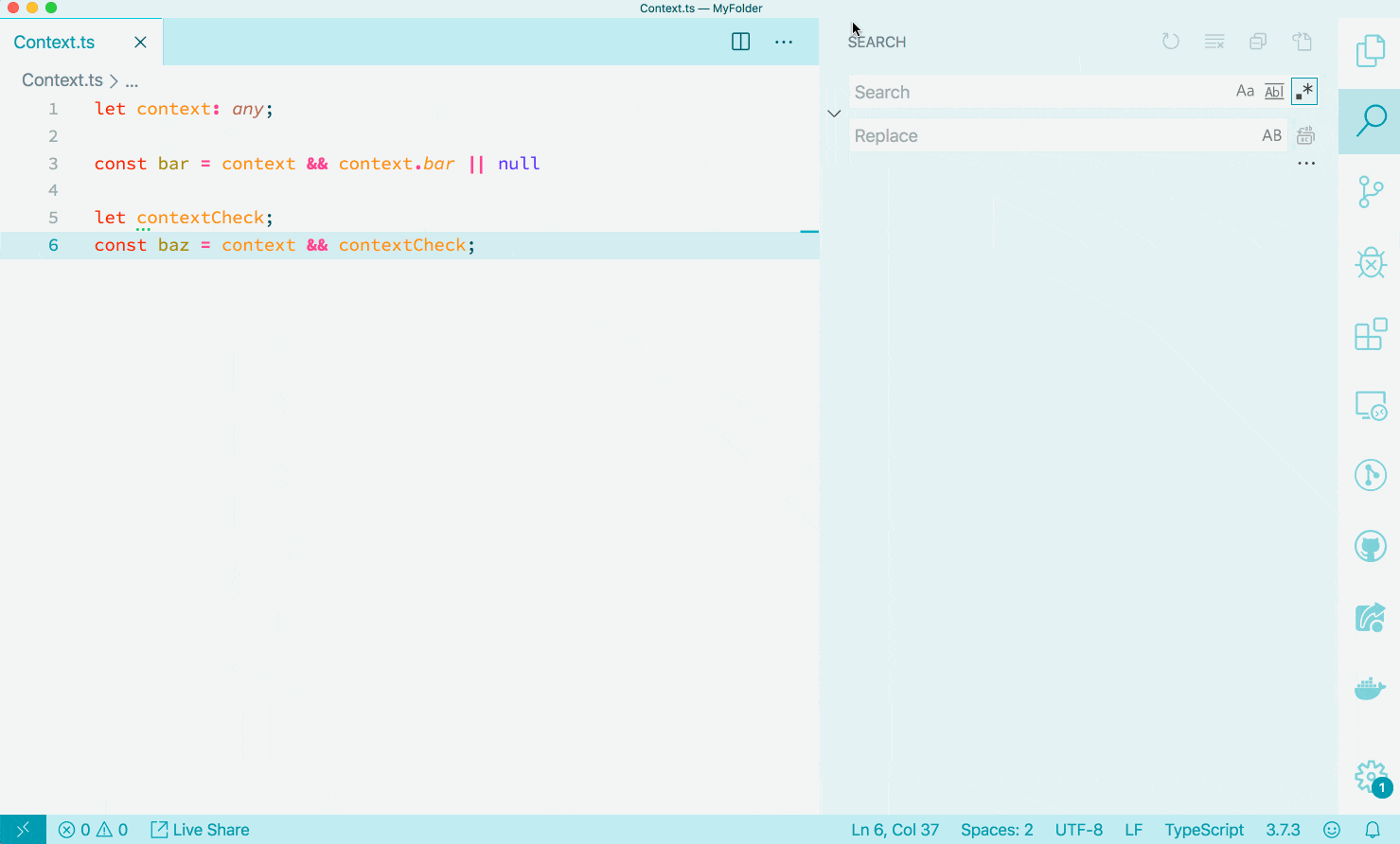Refresh the search results
1400x844 pixels.
click(x=1170, y=42)
